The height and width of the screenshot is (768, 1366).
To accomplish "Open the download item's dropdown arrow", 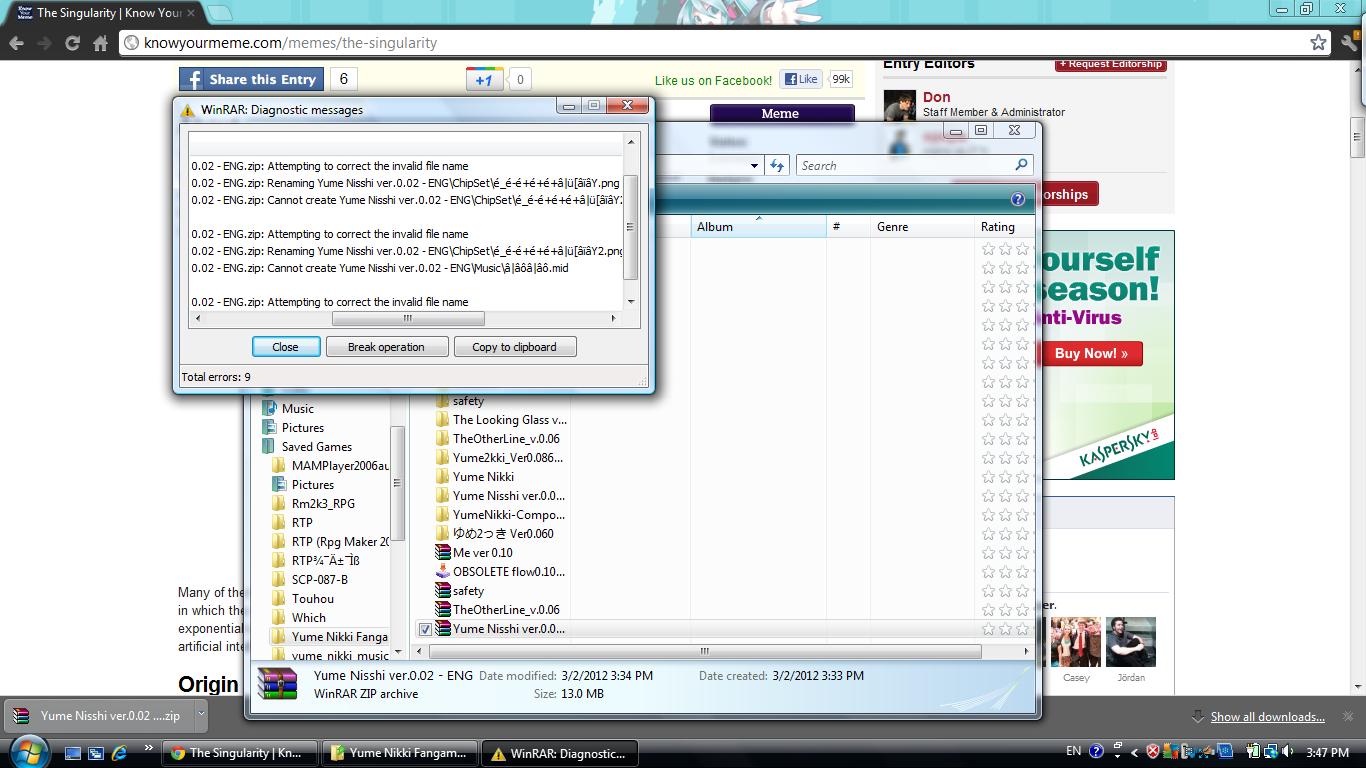I will pyautogui.click(x=200, y=715).
